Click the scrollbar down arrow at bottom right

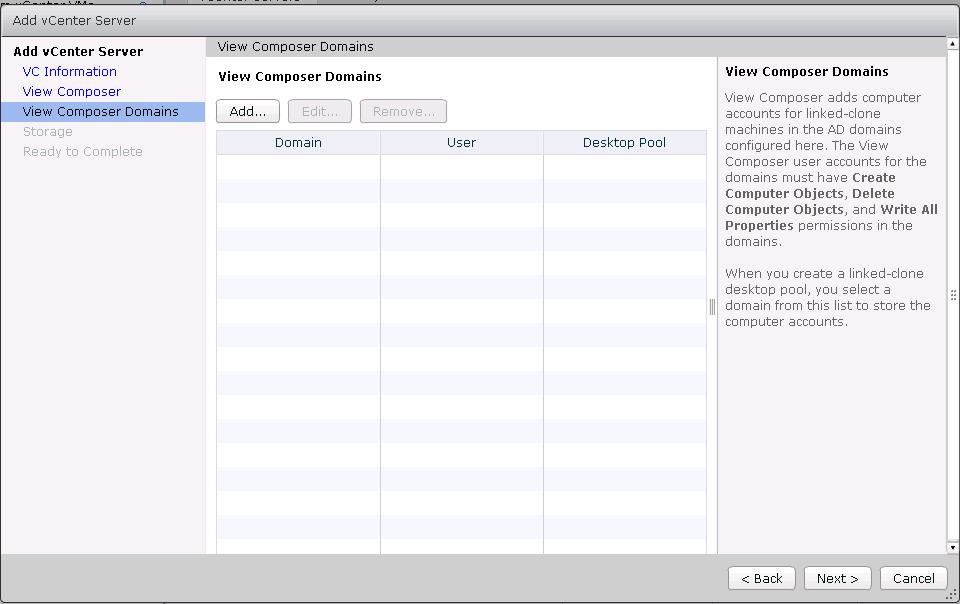(953, 547)
